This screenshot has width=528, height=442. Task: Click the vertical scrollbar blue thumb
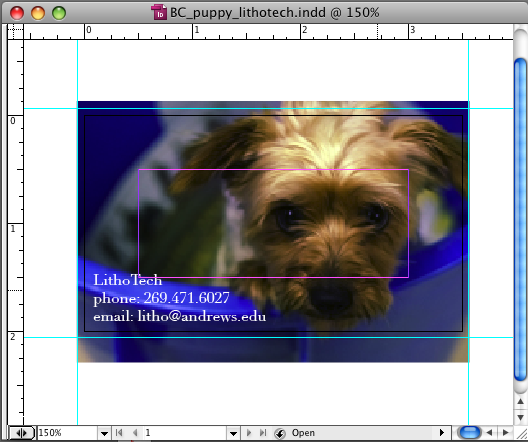tap(521, 220)
